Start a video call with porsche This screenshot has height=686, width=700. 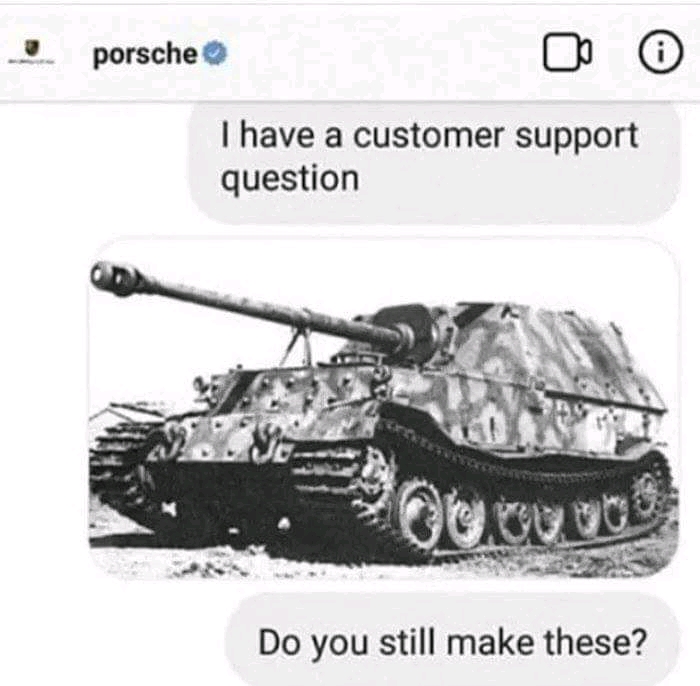click(567, 52)
